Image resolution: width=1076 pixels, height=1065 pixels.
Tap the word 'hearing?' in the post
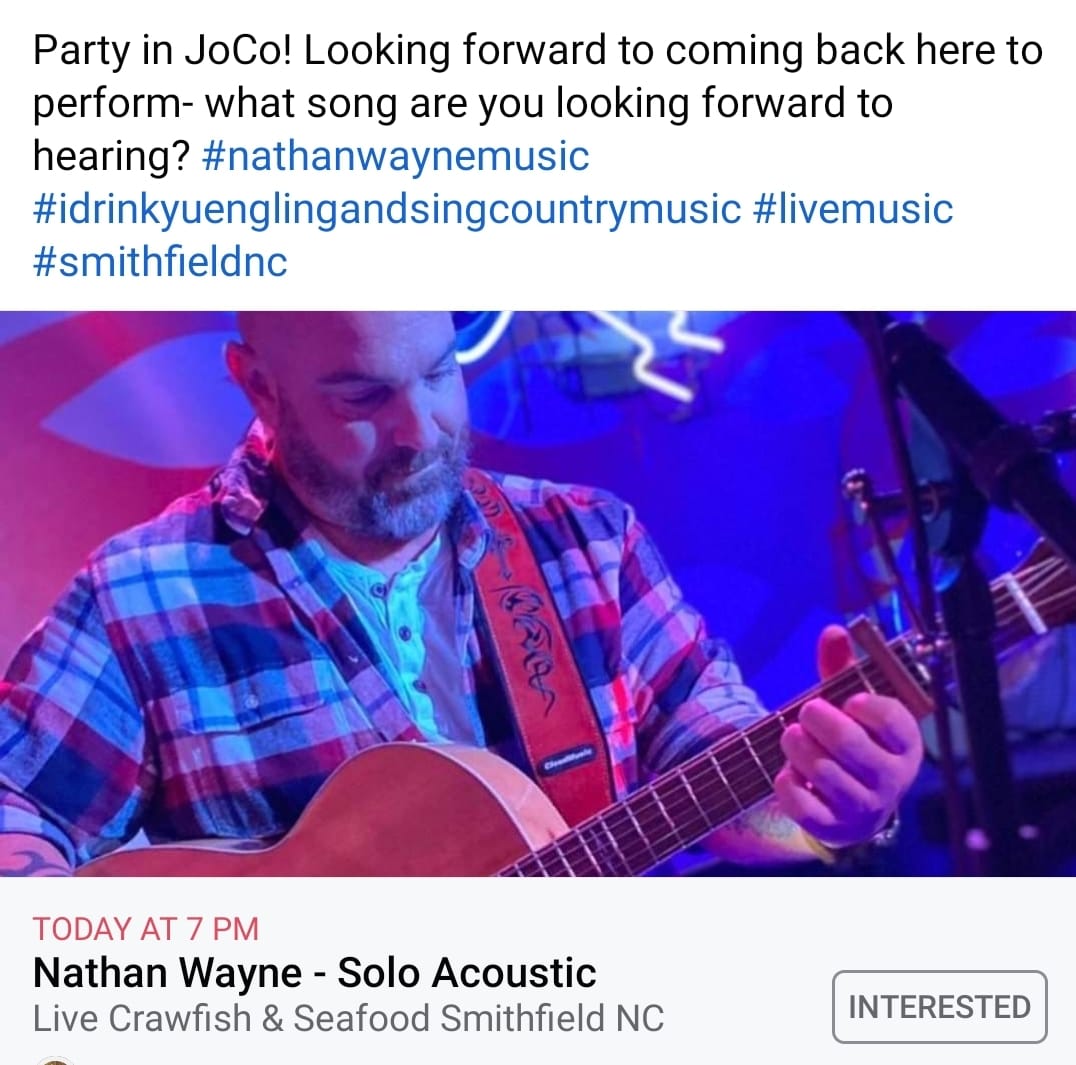[111, 156]
